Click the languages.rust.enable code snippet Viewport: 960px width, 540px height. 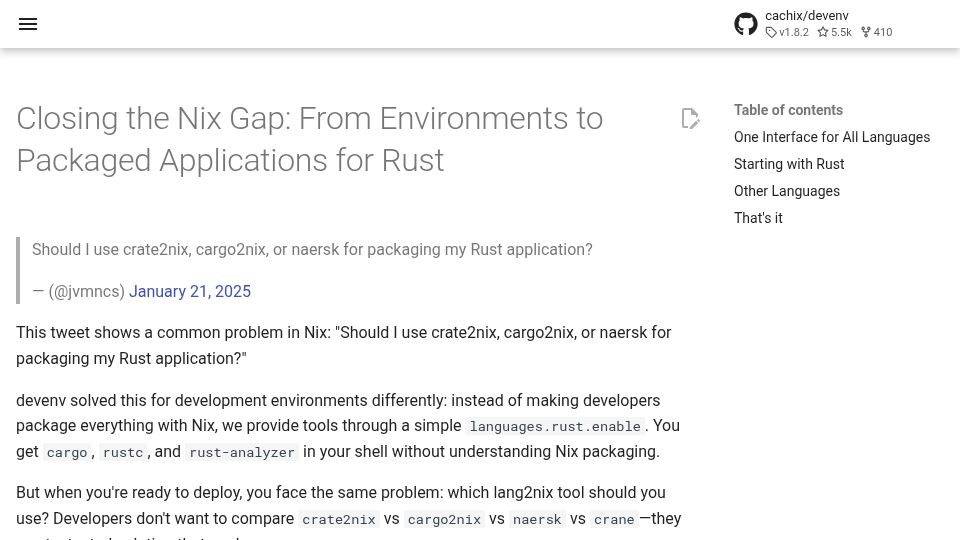(555, 426)
